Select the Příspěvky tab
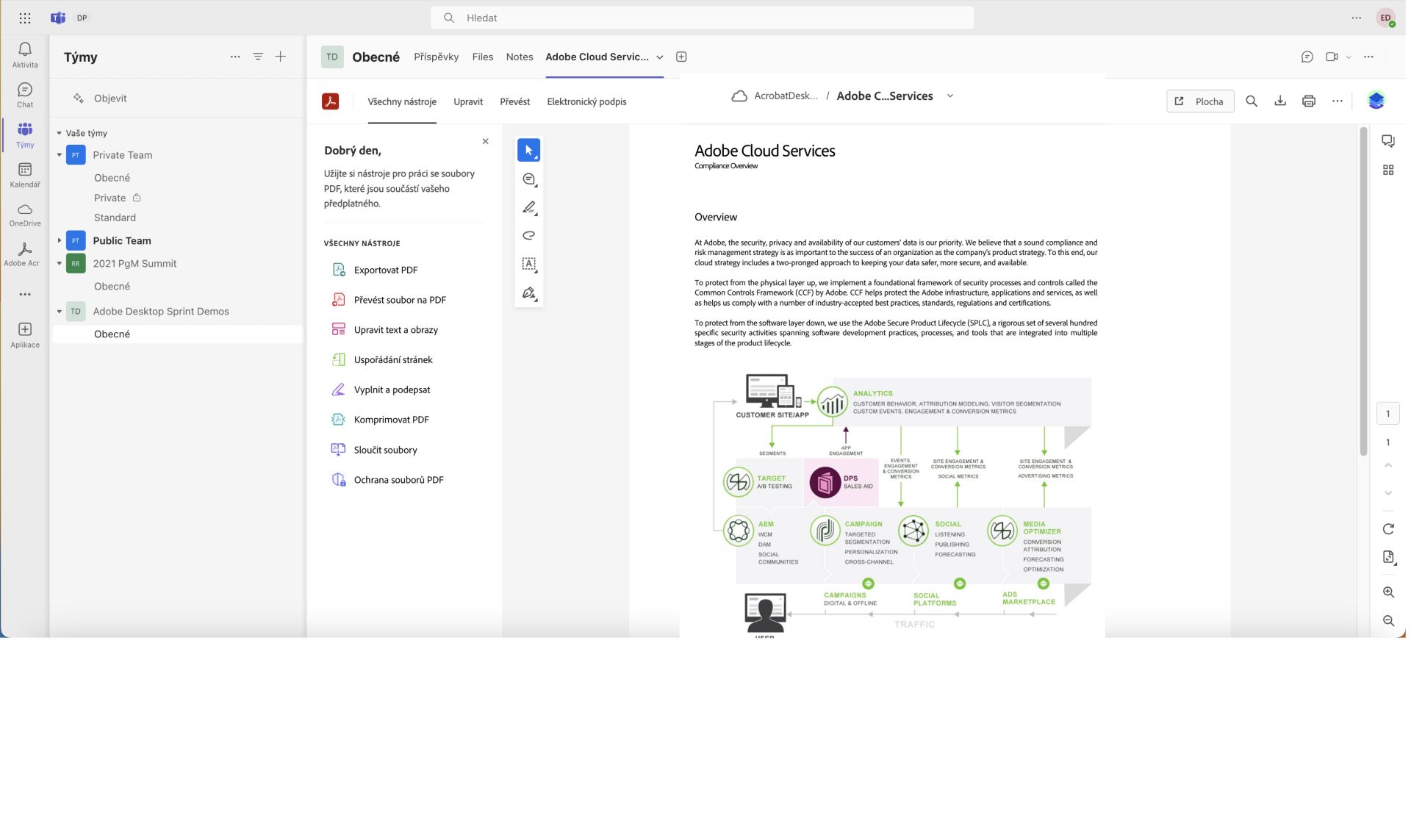Screen dimensions: 1411x840 [x=436, y=56]
